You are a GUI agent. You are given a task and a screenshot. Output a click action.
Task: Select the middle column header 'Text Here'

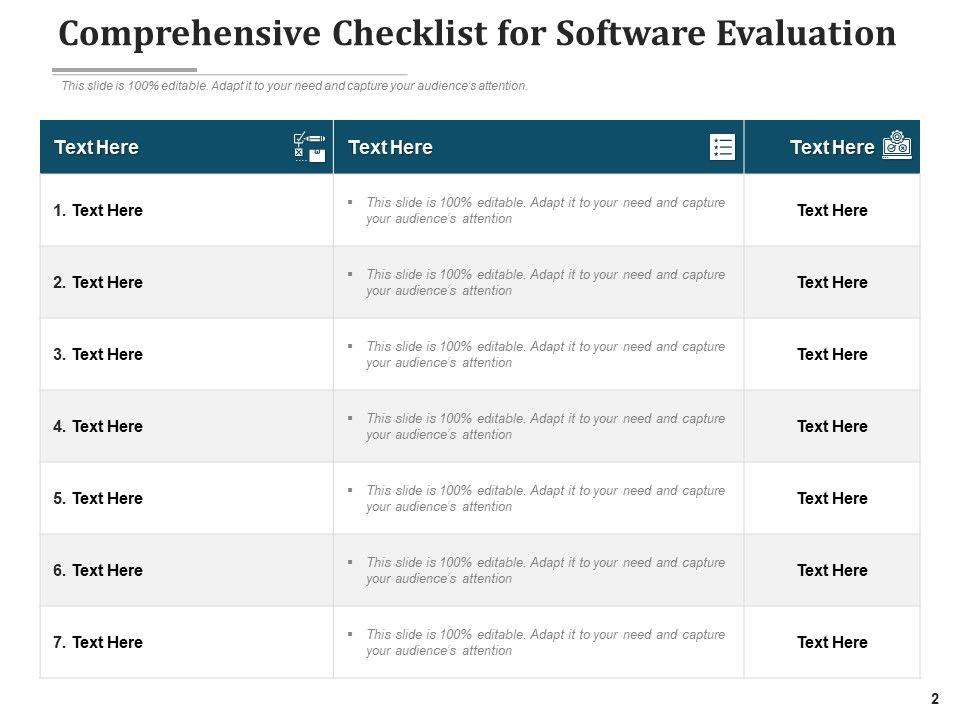click(390, 148)
